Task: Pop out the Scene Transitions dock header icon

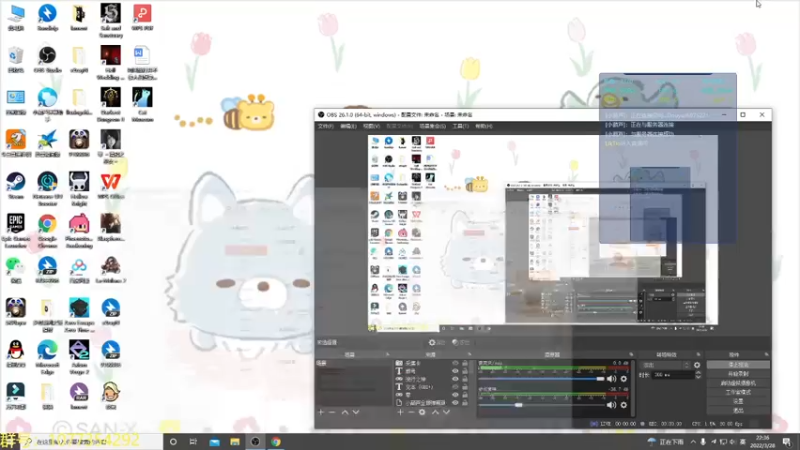Action: [698, 354]
